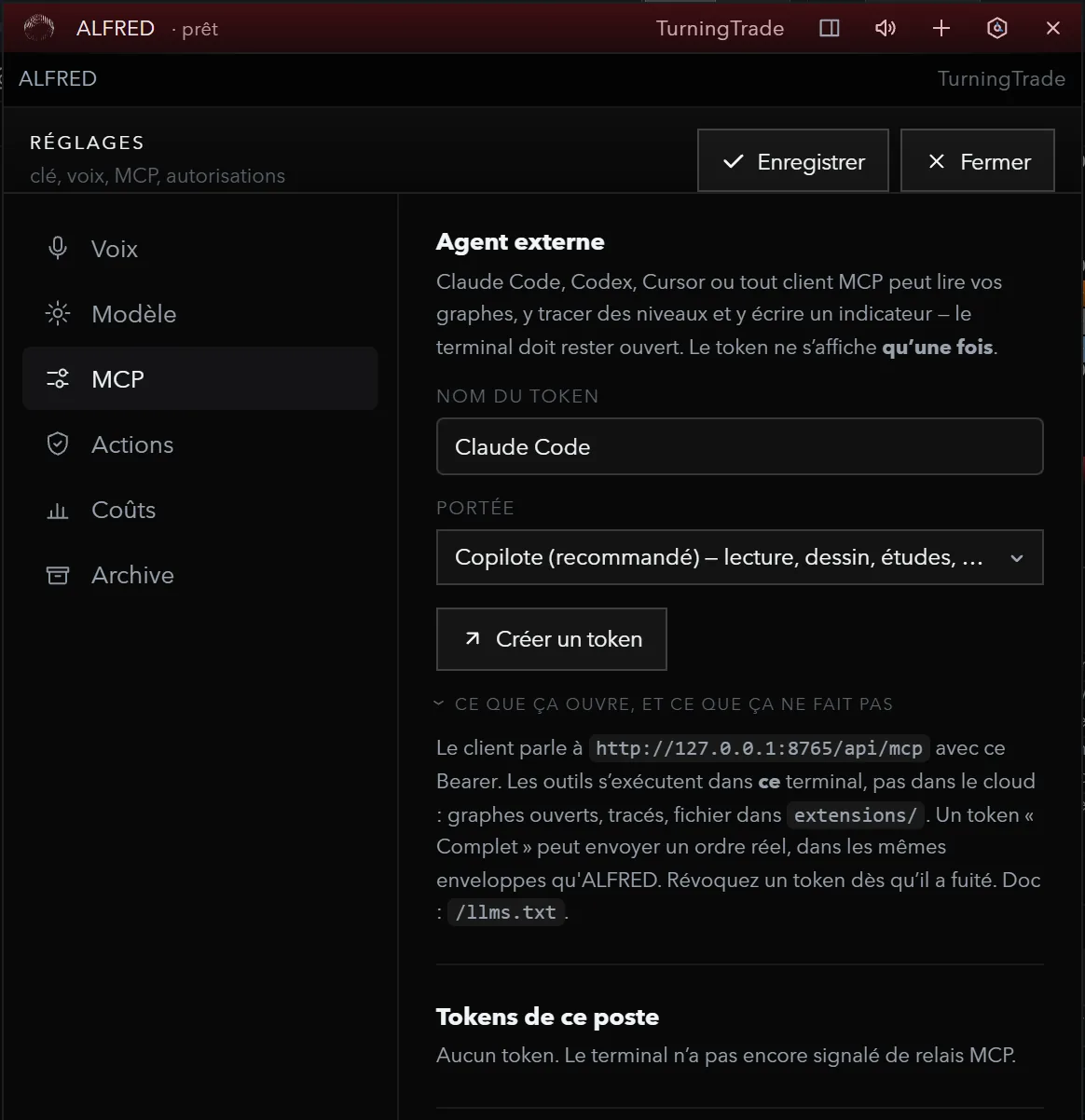Close settings with the Fermer button
This screenshot has width=1085, height=1120.
click(x=978, y=161)
